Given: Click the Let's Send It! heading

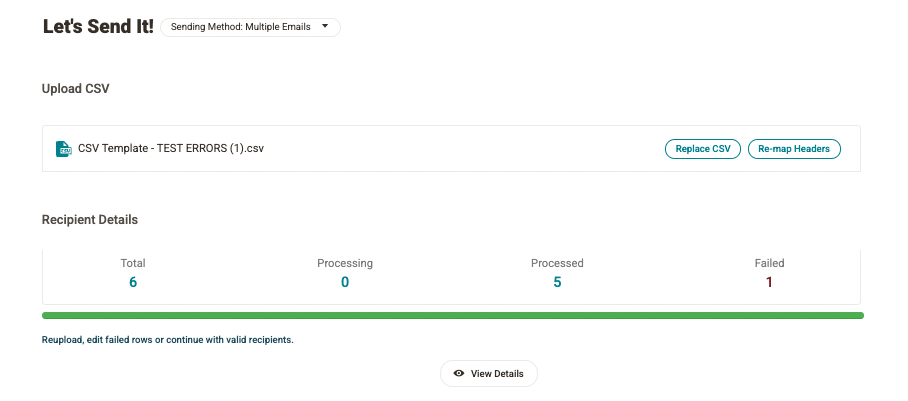Looking at the screenshot, I should coord(98,27).
